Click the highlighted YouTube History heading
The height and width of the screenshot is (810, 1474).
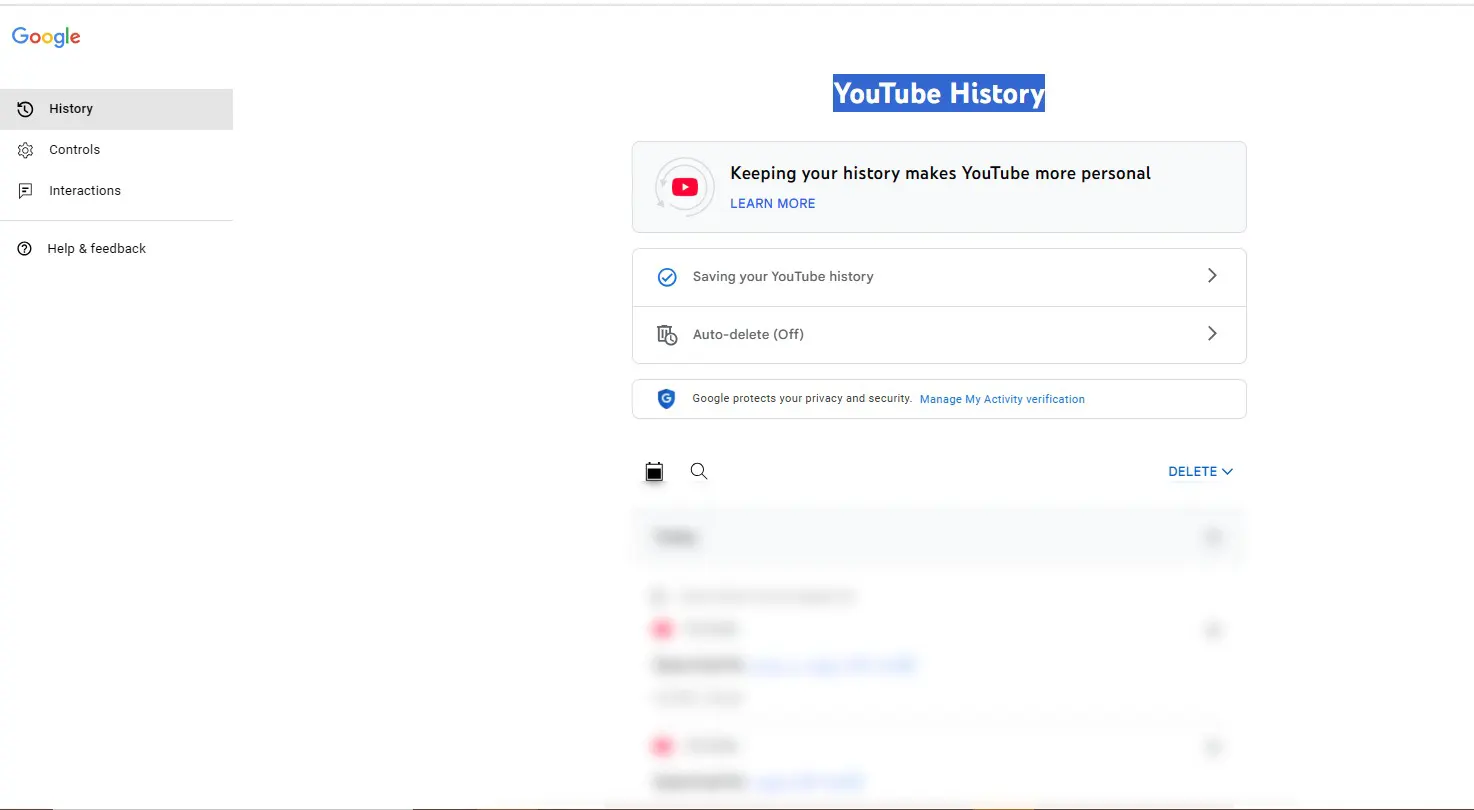(x=938, y=93)
